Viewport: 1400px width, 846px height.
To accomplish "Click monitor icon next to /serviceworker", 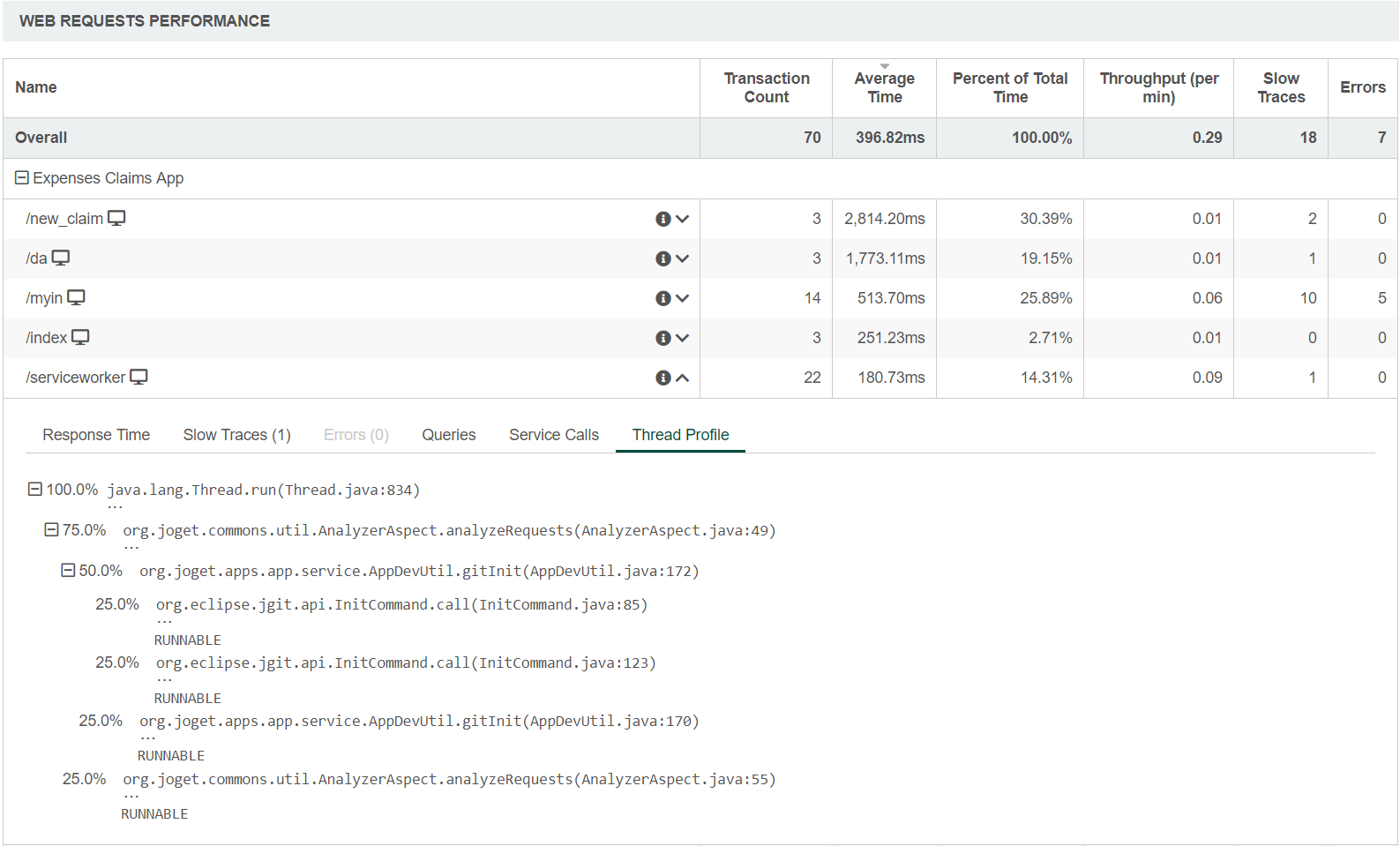I will [139, 377].
